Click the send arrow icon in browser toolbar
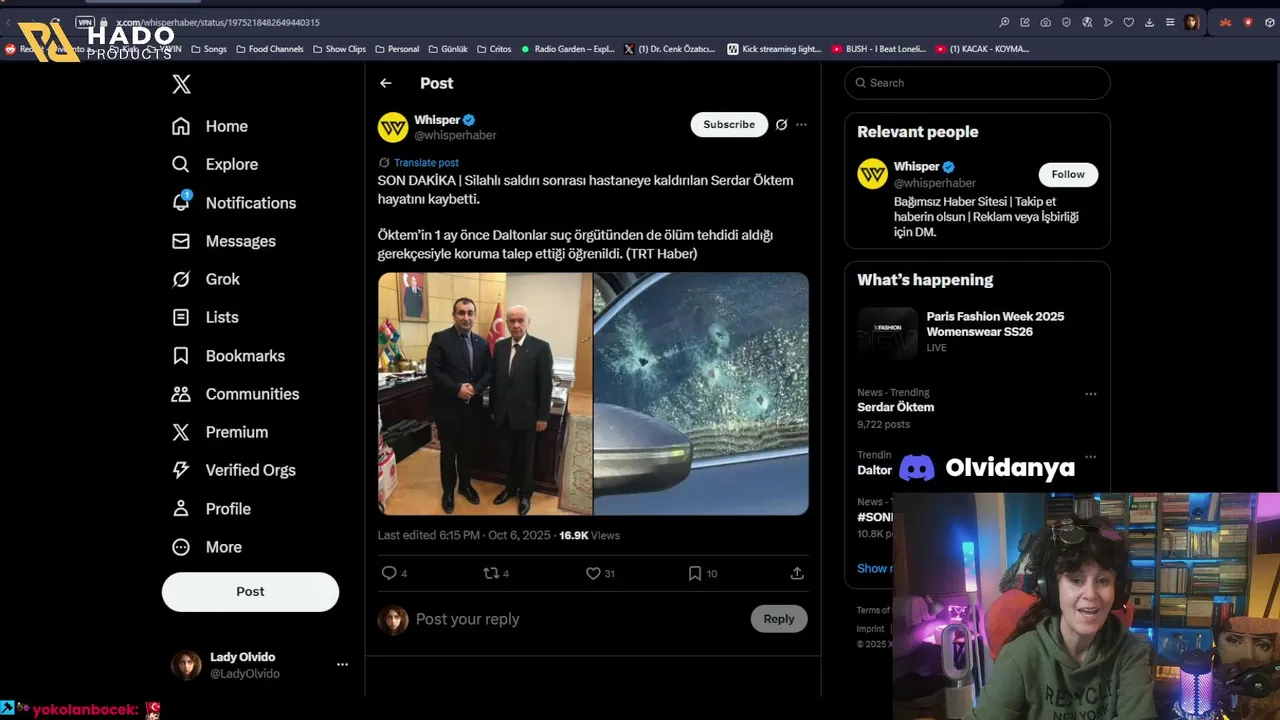 (1108, 22)
